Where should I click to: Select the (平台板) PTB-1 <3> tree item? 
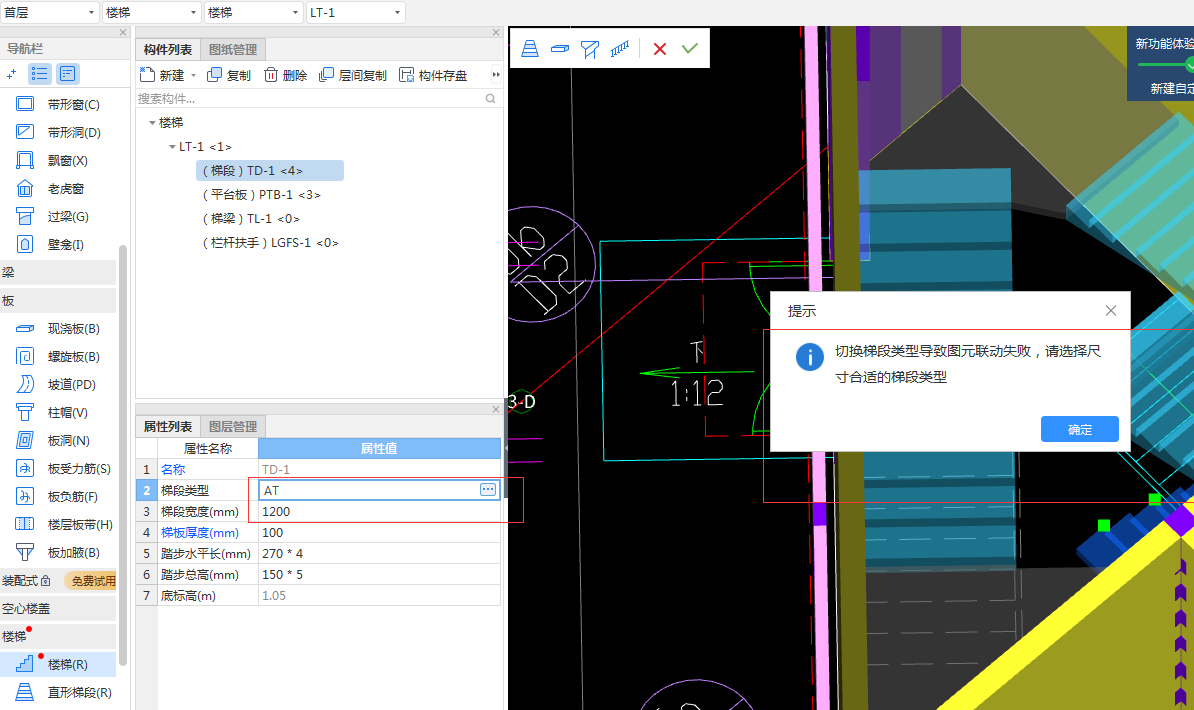[x=261, y=195]
